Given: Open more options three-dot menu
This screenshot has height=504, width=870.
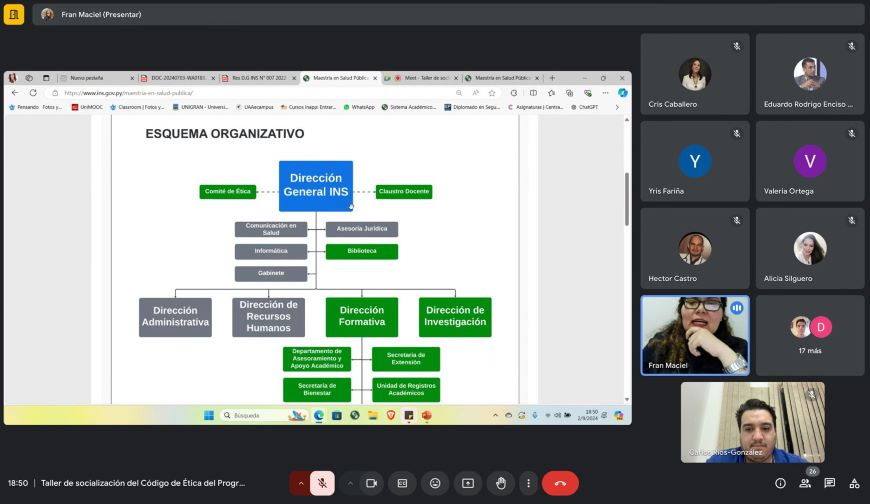Looking at the screenshot, I should point(528,483).
